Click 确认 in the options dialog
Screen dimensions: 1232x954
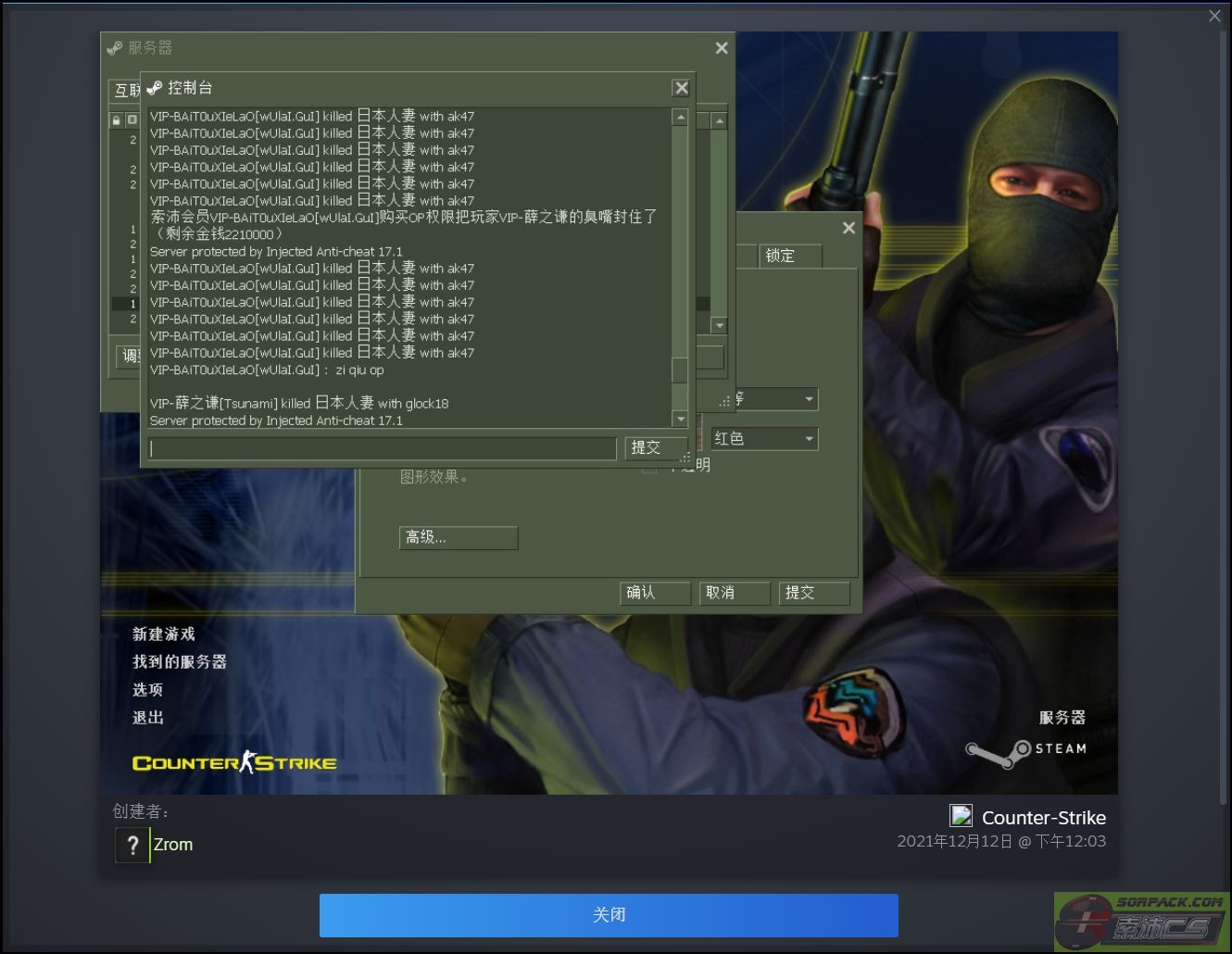click(x=655, y=593)
